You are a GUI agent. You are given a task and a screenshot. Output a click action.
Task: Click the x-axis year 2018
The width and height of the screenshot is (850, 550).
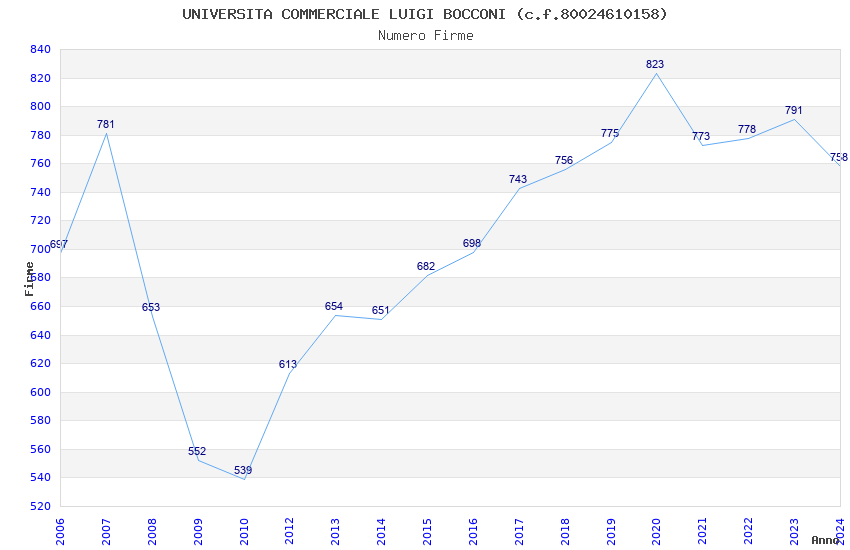pyautogui.click(x=565, y=531)
